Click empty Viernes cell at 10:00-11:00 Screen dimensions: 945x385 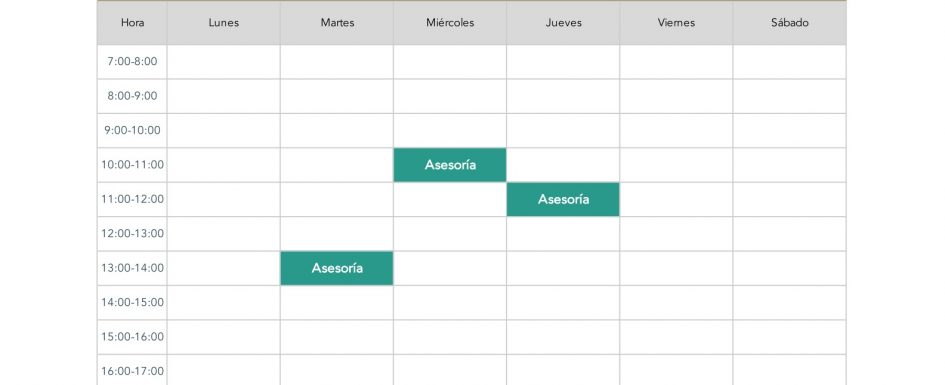tap(676, 164)
